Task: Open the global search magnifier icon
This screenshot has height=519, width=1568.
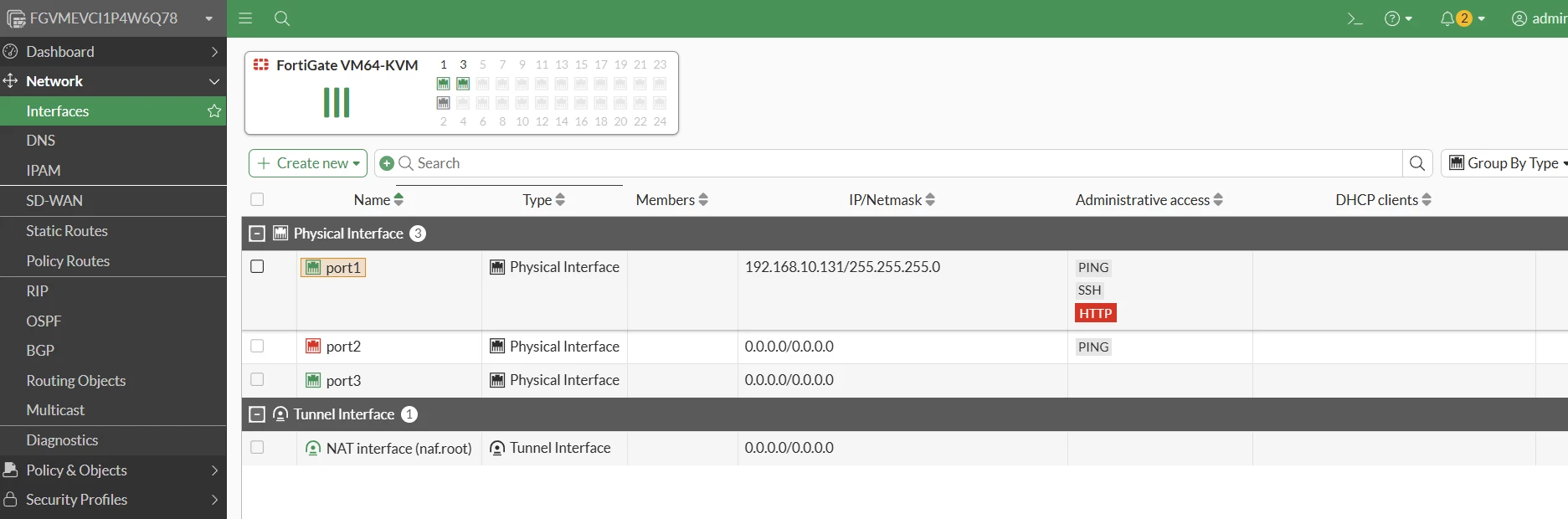Action: click(282, 18)
